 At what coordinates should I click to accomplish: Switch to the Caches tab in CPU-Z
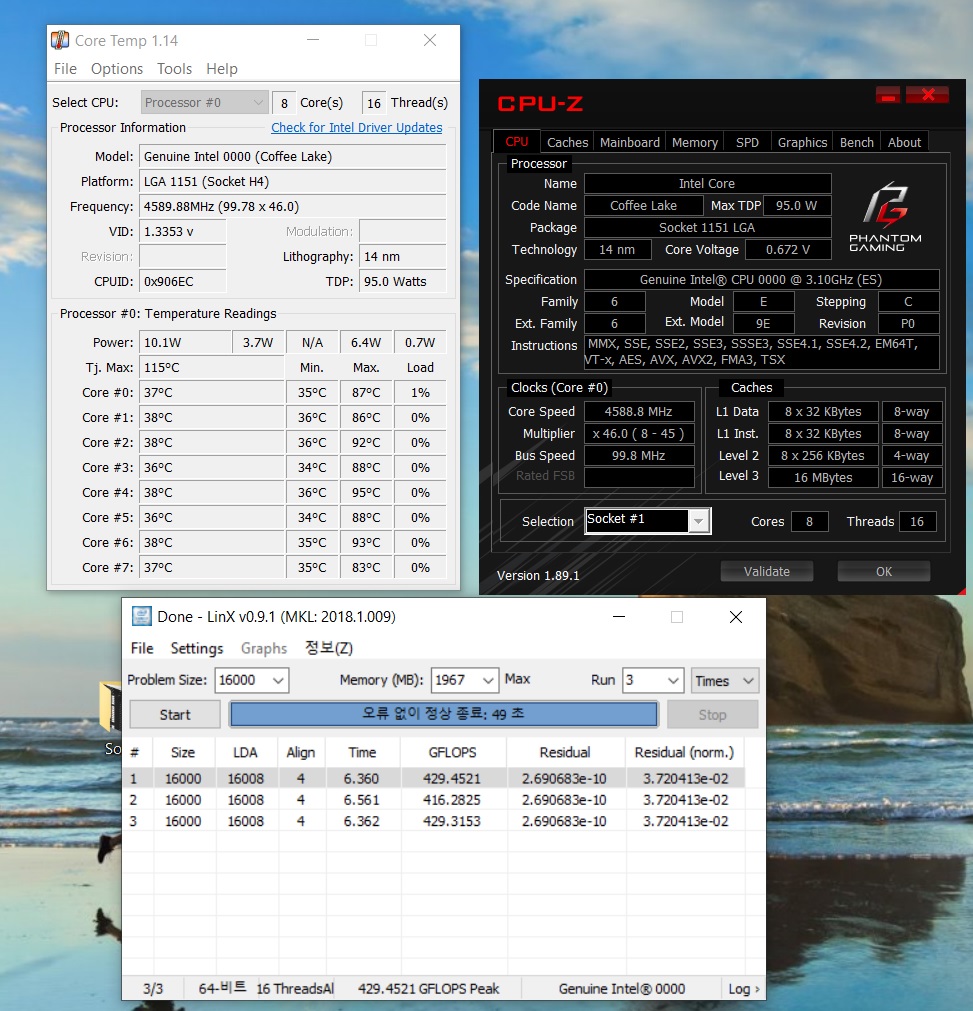tap(567, 142)
